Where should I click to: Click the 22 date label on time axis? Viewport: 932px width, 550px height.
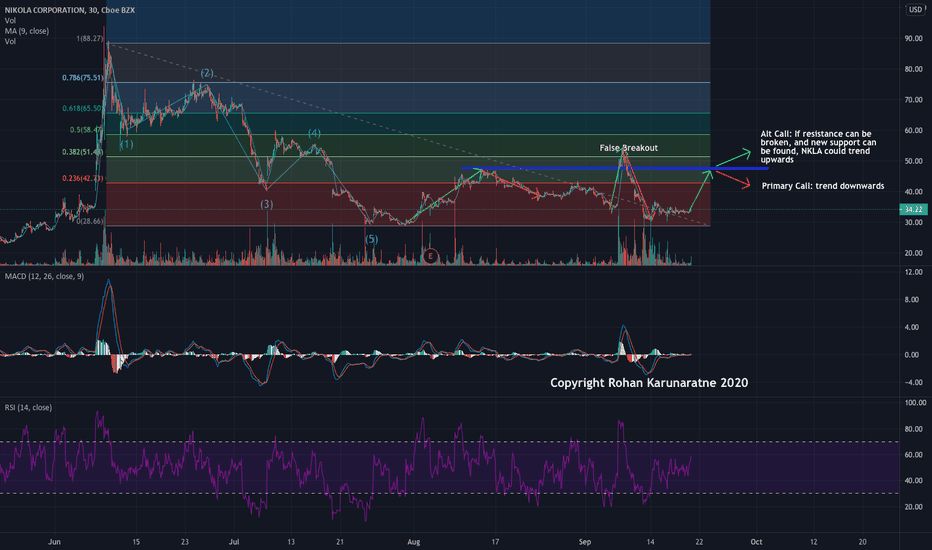tap(699, 542)
